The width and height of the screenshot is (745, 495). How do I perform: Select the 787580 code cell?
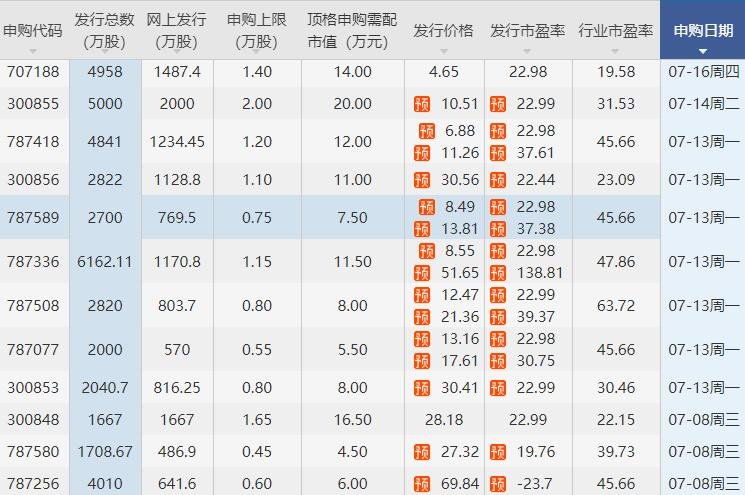33,452
